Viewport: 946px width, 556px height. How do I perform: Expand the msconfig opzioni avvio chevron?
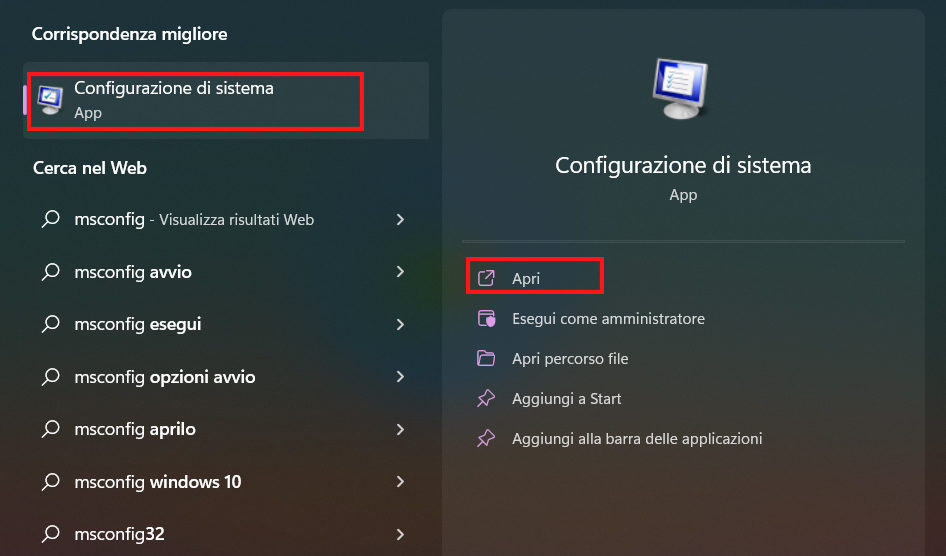click(400, 377)
